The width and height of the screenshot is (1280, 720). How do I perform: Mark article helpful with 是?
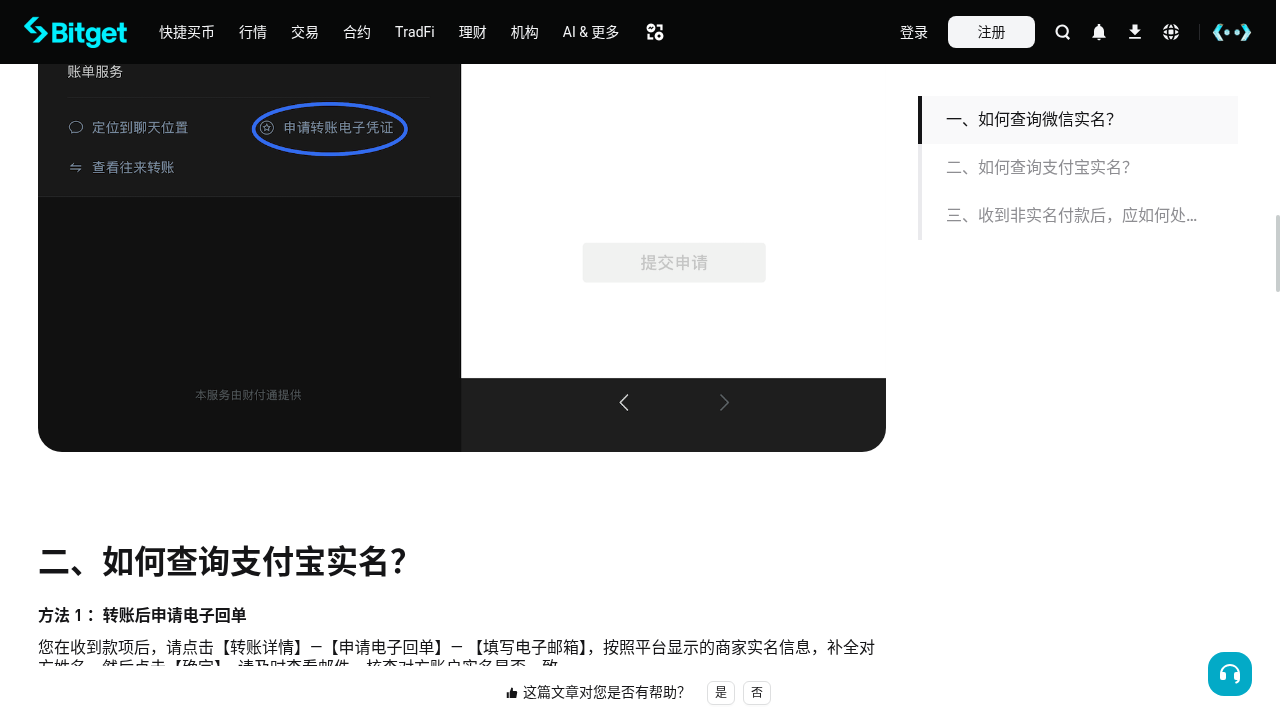(x=721, y=693)
